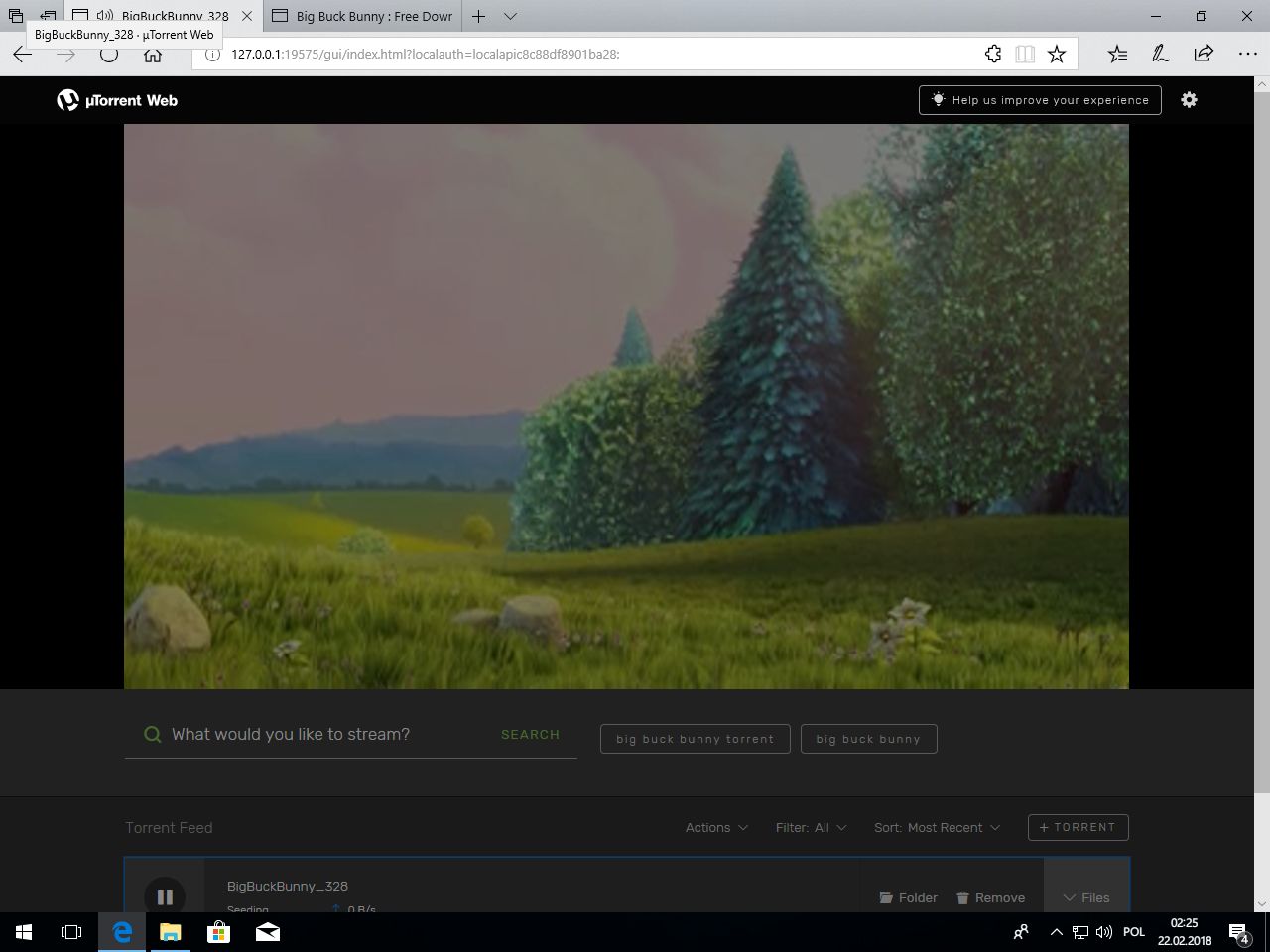Go back in the browser
Screen dimensions: 1270x952
pos(23,55)
